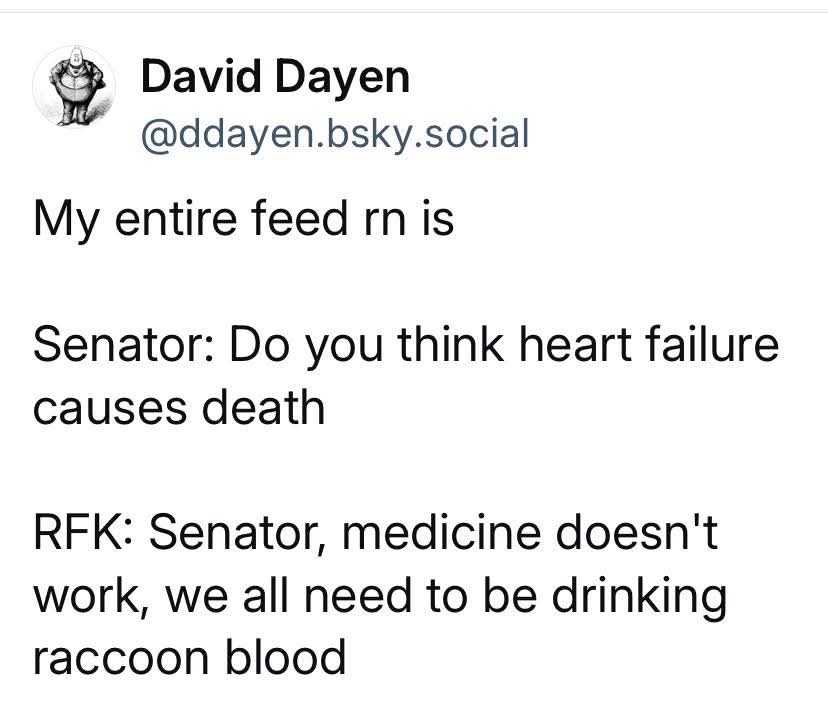Click the @ddayen.bsky.social handle
The image size is (828, 725).
click(335, 132)
